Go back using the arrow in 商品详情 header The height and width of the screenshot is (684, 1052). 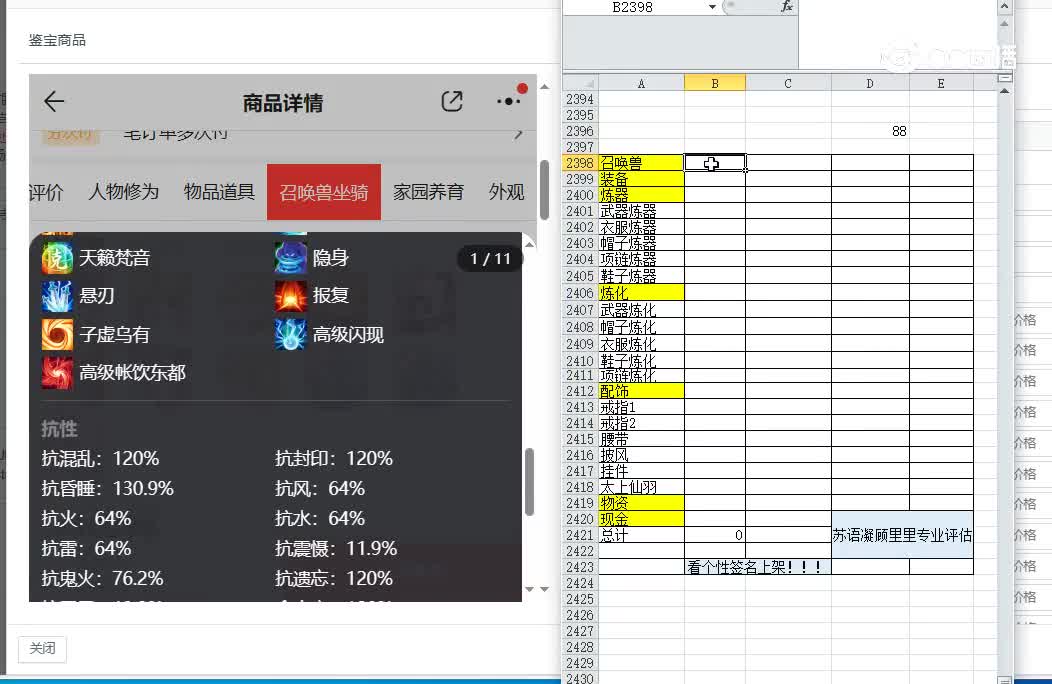pyautogui.click(x=54, y=101)
